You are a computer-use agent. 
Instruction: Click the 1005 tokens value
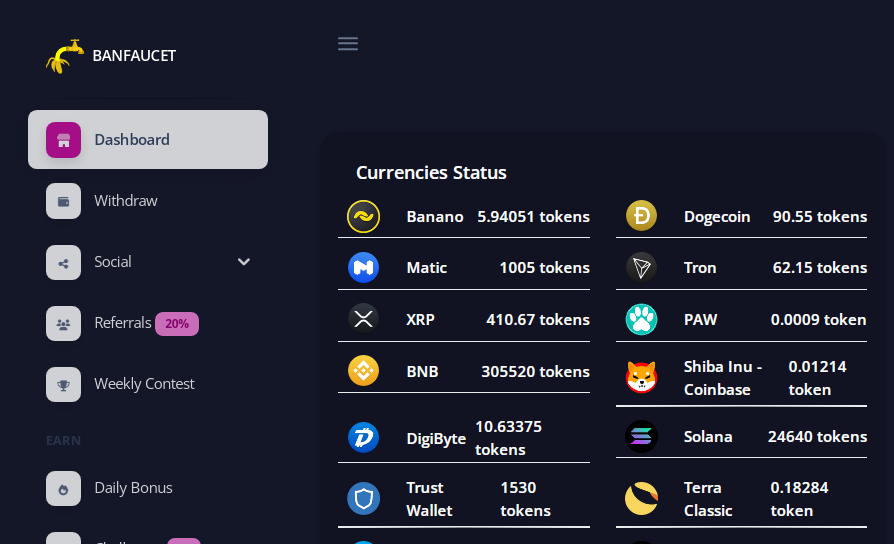tap(544, 267)
